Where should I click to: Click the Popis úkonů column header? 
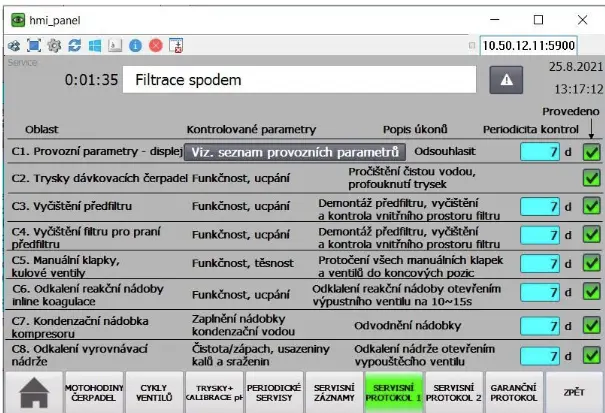click(x=415, y=129)
